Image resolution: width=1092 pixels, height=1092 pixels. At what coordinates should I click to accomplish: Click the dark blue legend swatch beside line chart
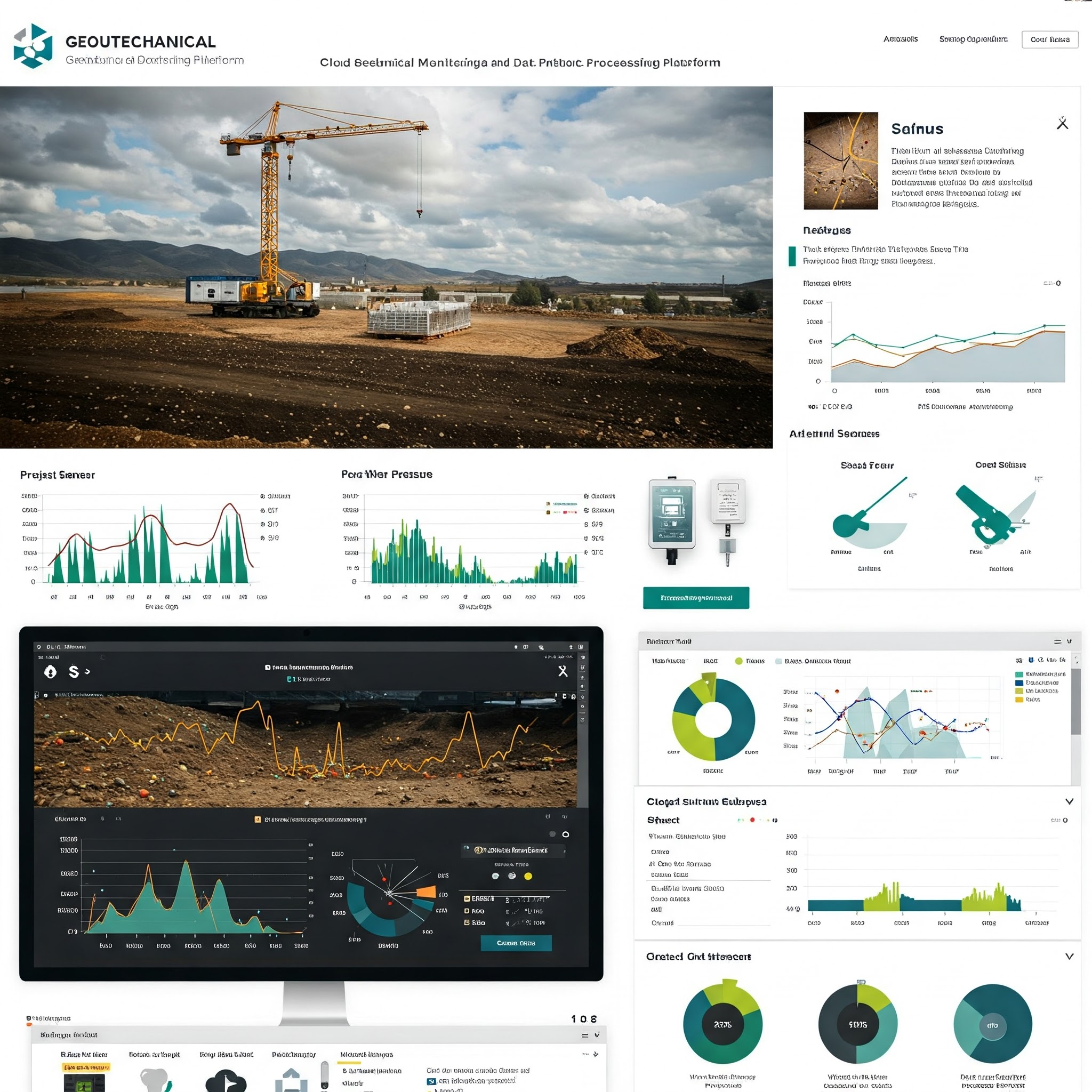point(1019,683)
